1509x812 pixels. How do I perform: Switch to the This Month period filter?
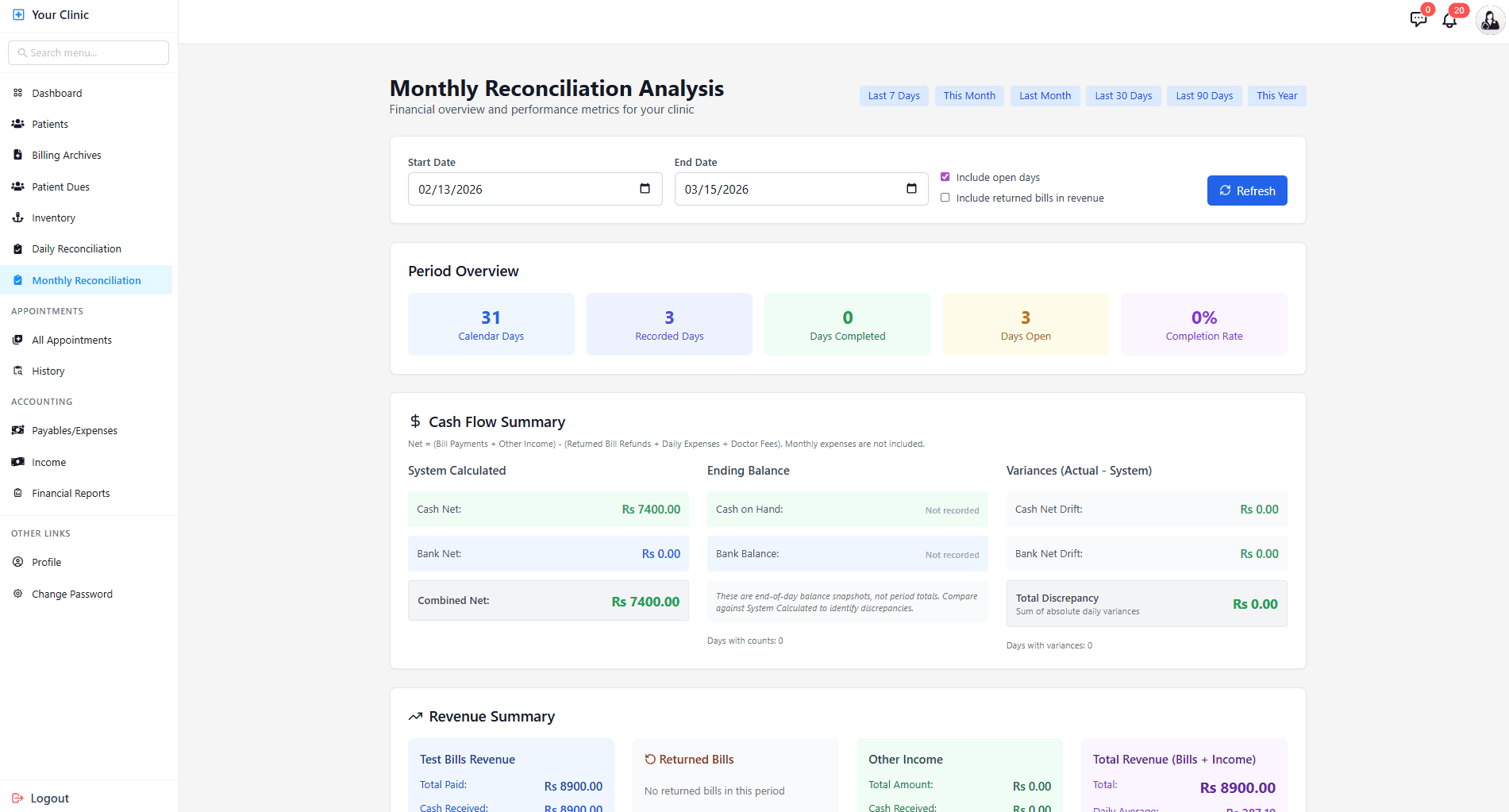[969, 95]
